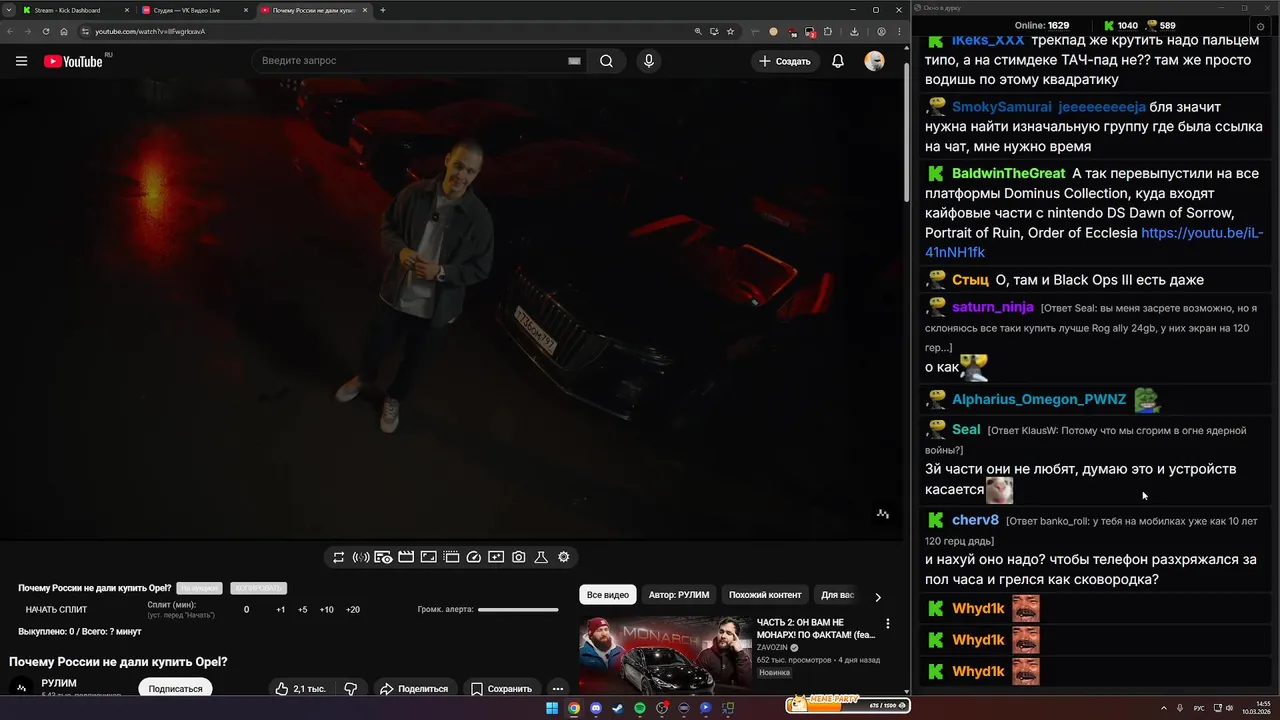Open the on-screen keyboard in search box
This screenshot has width=1280, height=720.
coord(574,61)
